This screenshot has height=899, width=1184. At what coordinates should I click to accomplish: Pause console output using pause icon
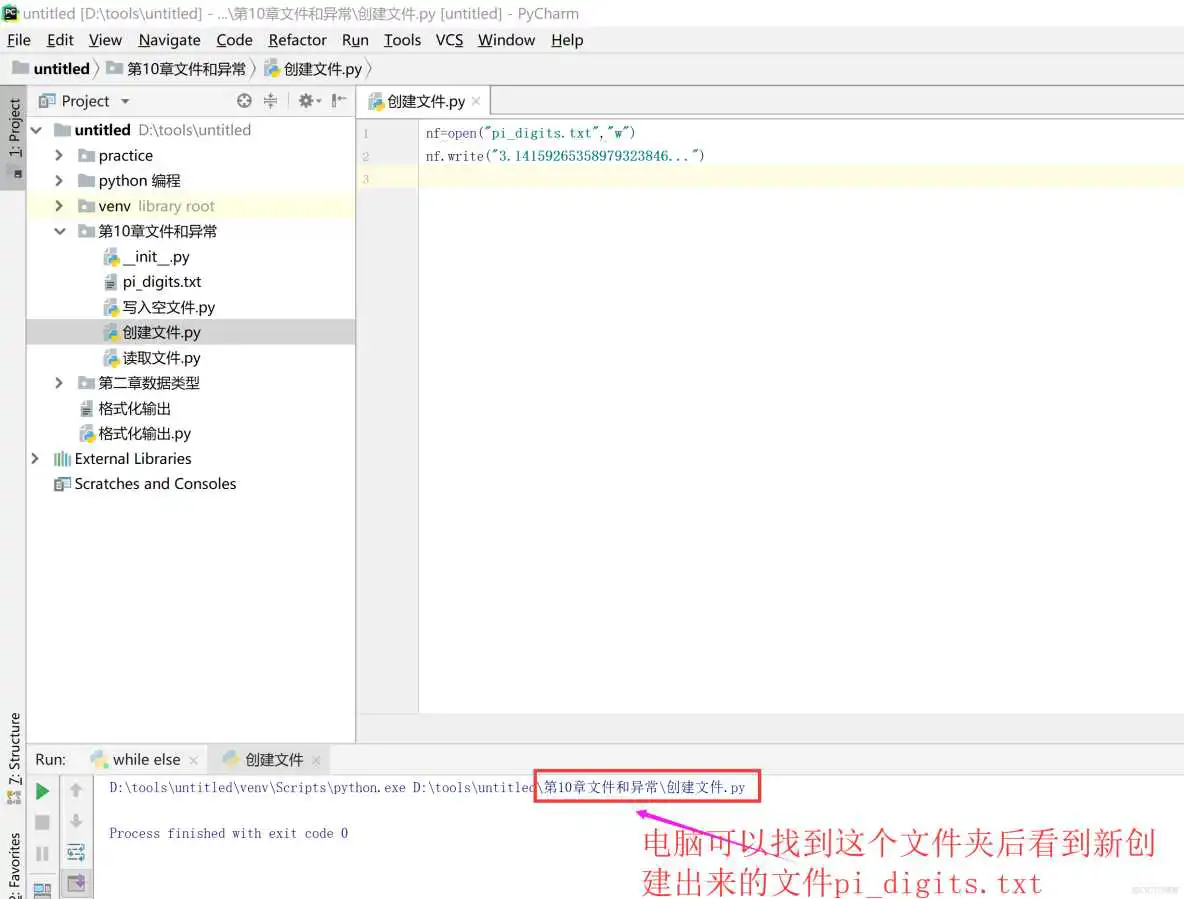42,852
